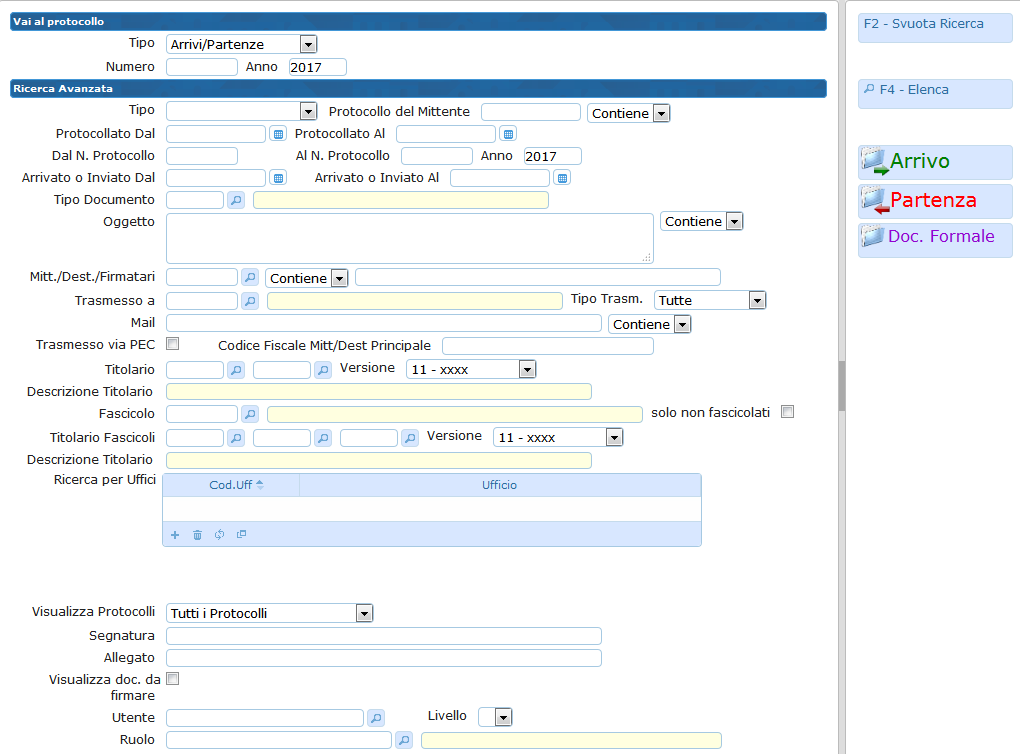
Task: Click the vertical scrollbar handle
Action: (x=842, y=385)
